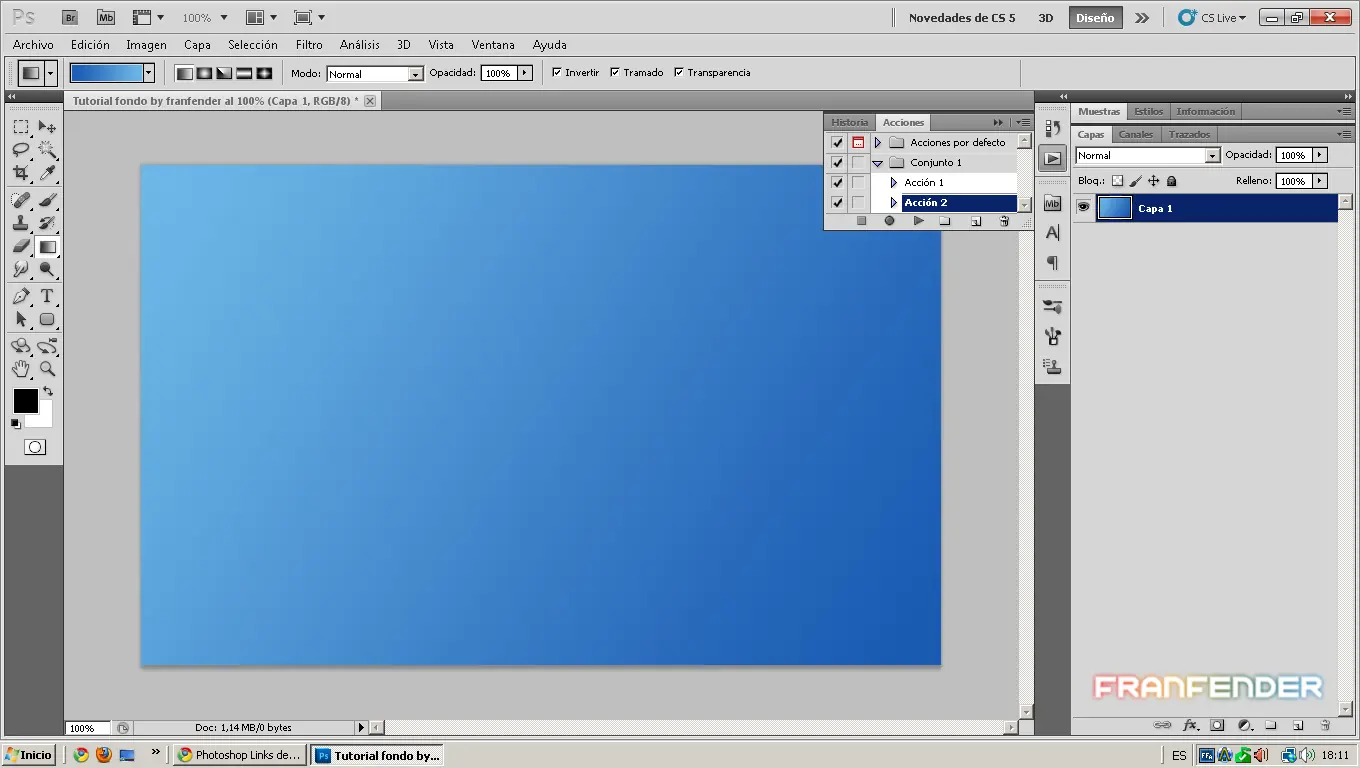Toggle dialog control for Acciones por defecto
The width and height of the screenshot is (1360, 768).
pyautogui.click(x=858, y=142)
